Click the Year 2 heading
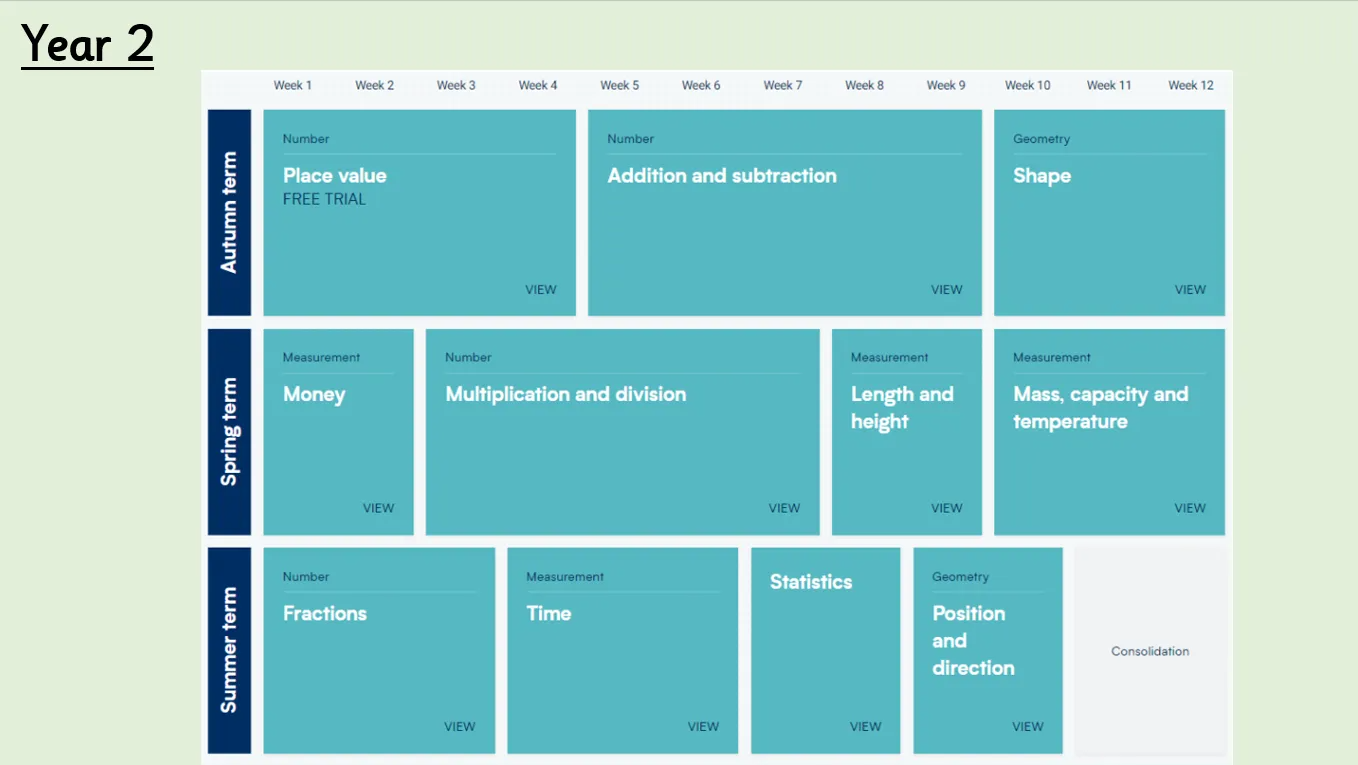The image size is (1358, 765). click(x=87, y=43)
